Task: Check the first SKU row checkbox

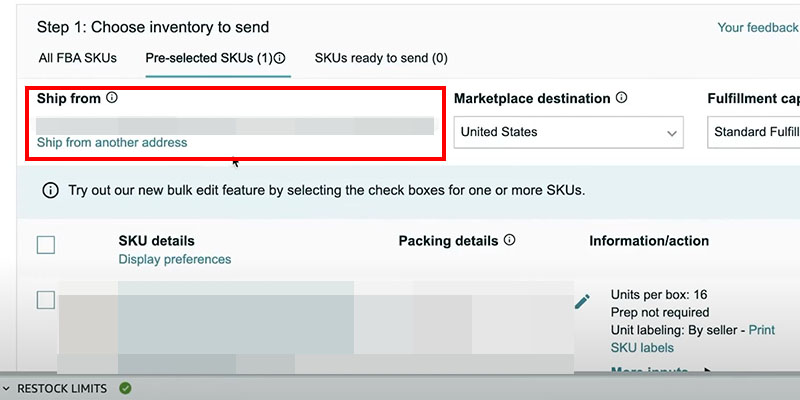Action: [46, 300]
